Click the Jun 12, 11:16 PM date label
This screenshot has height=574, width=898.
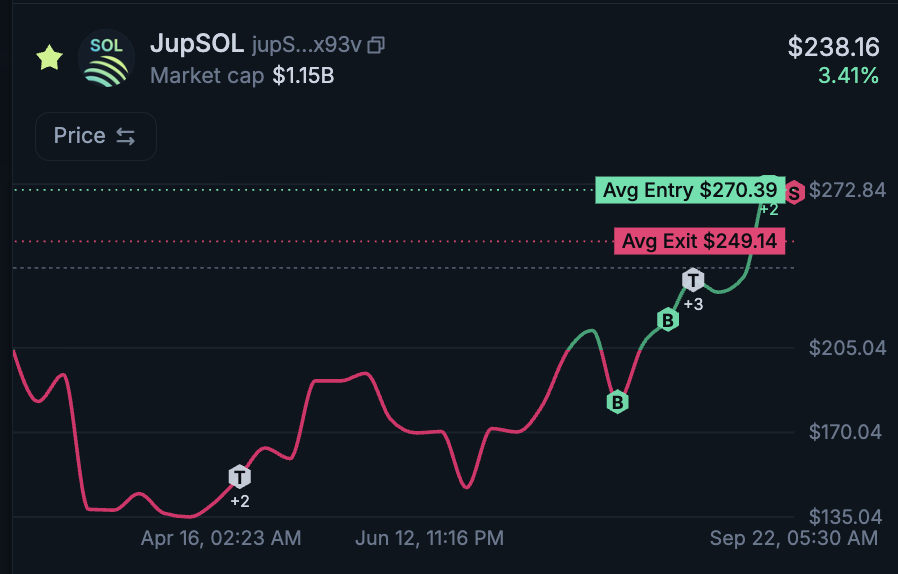tap(429, 538)
